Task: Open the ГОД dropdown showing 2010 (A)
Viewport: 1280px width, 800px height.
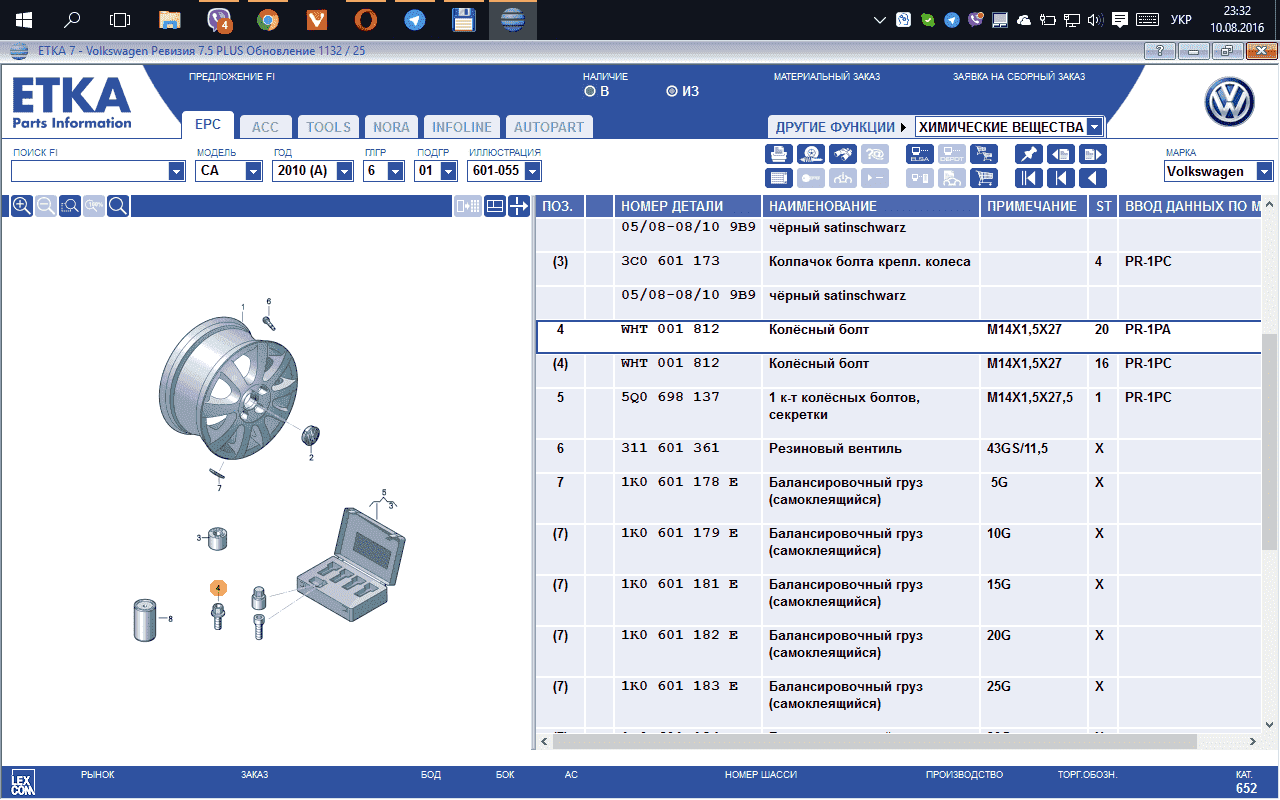Action: (345, 171)
